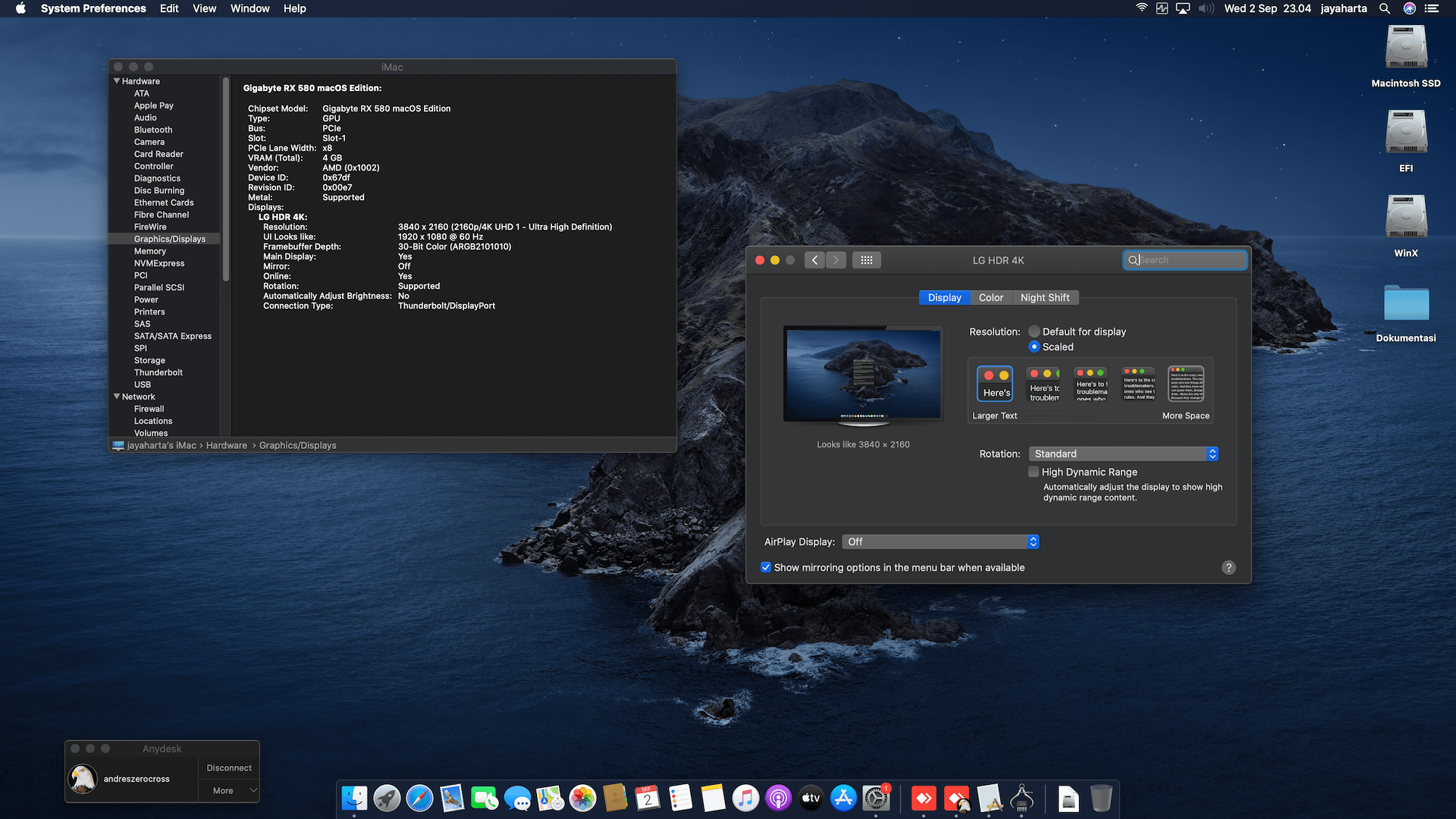The height and width of the screenshot is (819, 1456).
Task: Collapse the Hardware section in System Information
Action: pyautogui.click(x=117, y=80)
